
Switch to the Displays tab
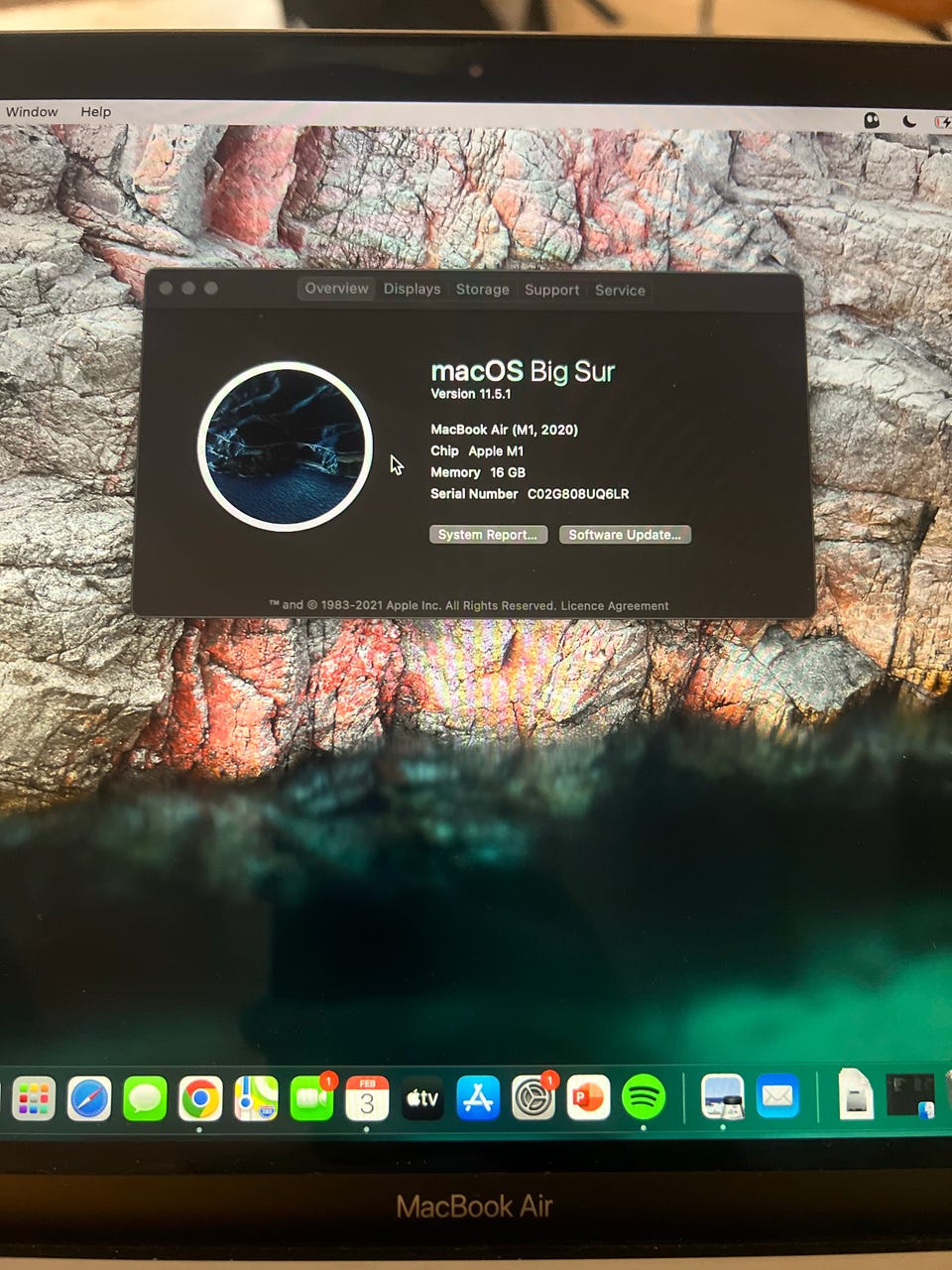coord(412,289)
